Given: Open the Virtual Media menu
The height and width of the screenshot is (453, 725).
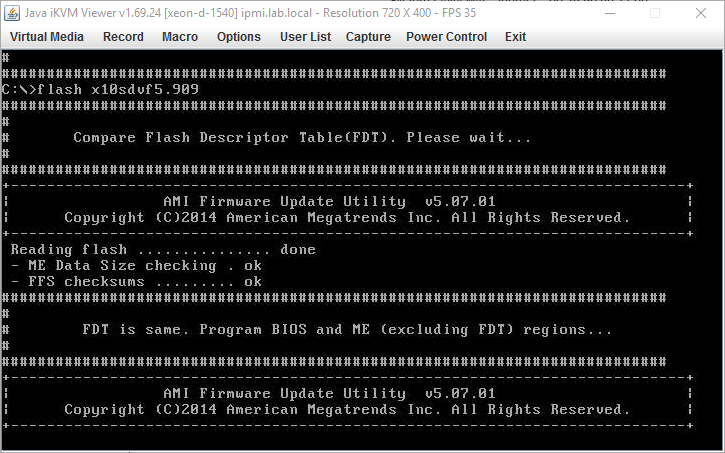Looking at the screenshot, I should coord(47,37).
